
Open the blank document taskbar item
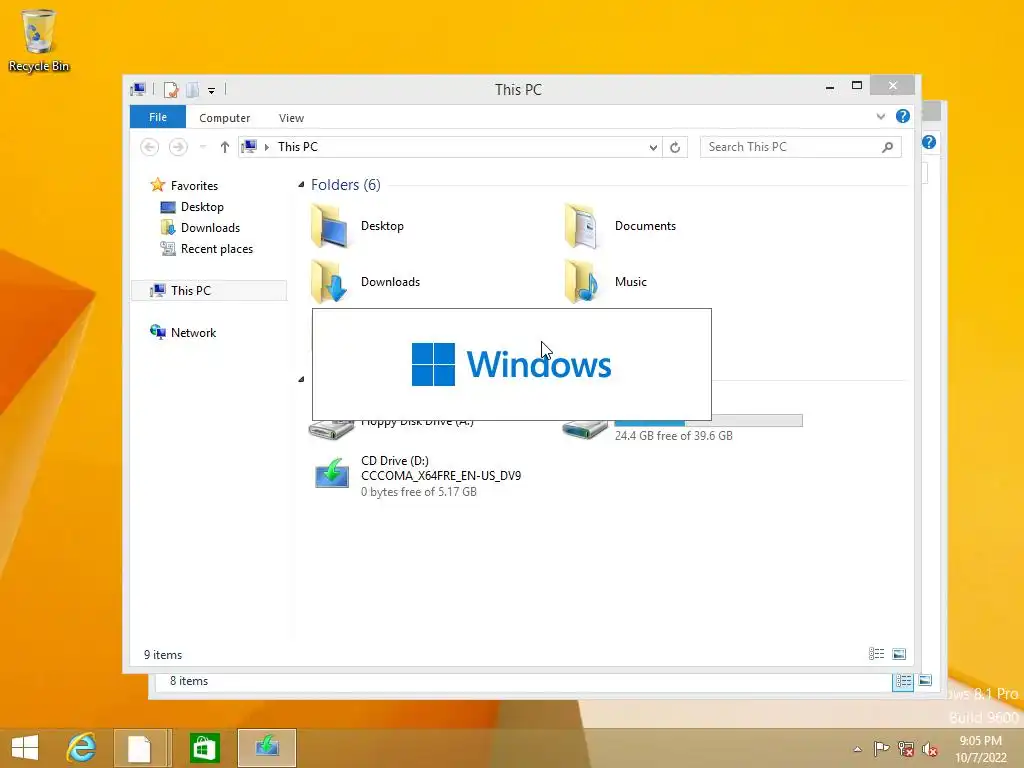(140, 748)
